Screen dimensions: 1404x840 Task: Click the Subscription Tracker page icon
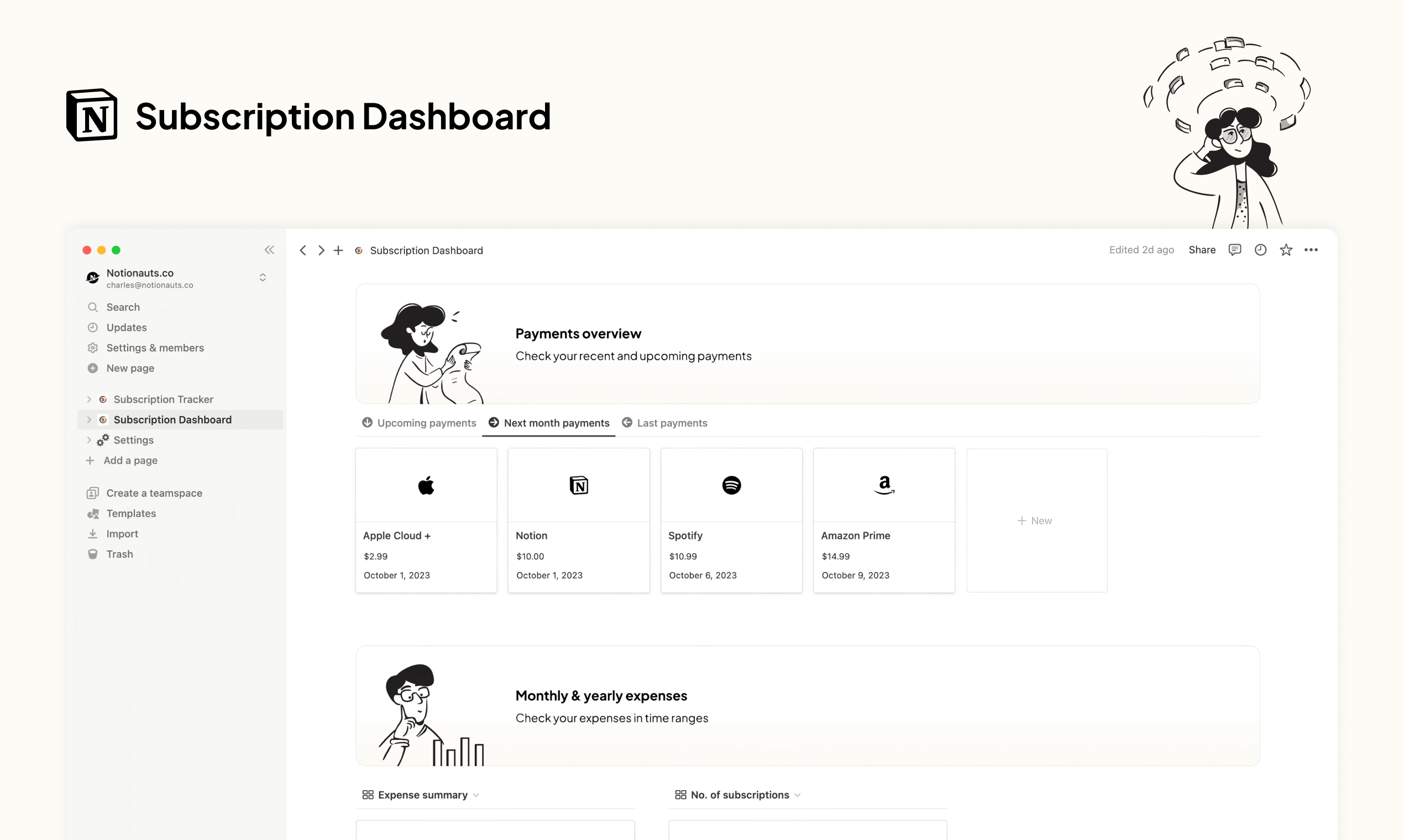coord(103,399)
